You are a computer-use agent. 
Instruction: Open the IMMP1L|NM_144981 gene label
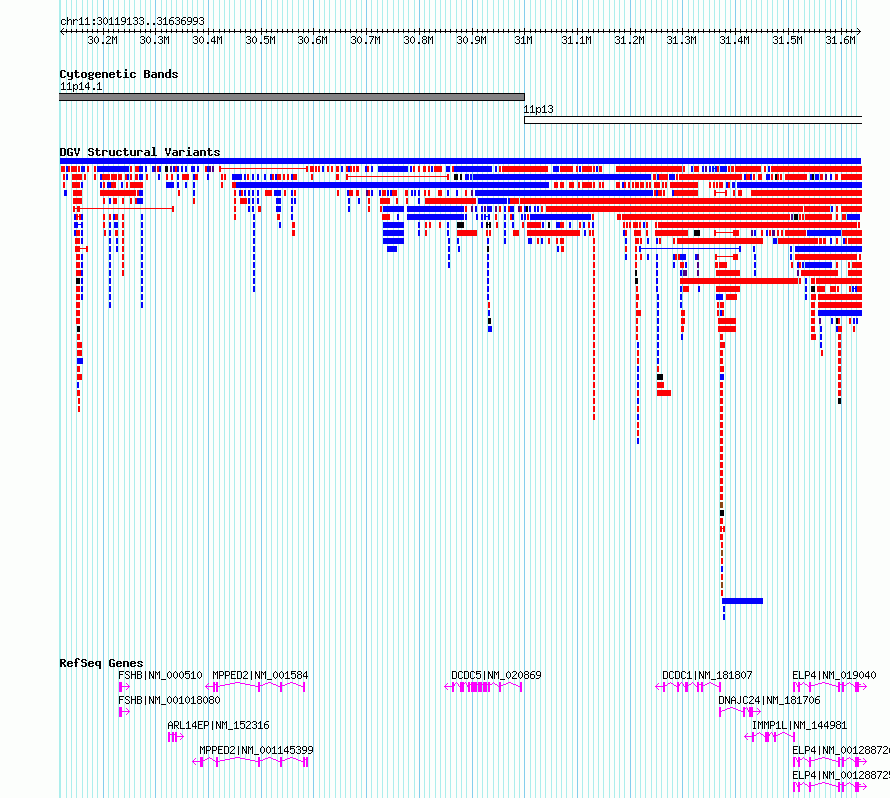coord(799,725)
